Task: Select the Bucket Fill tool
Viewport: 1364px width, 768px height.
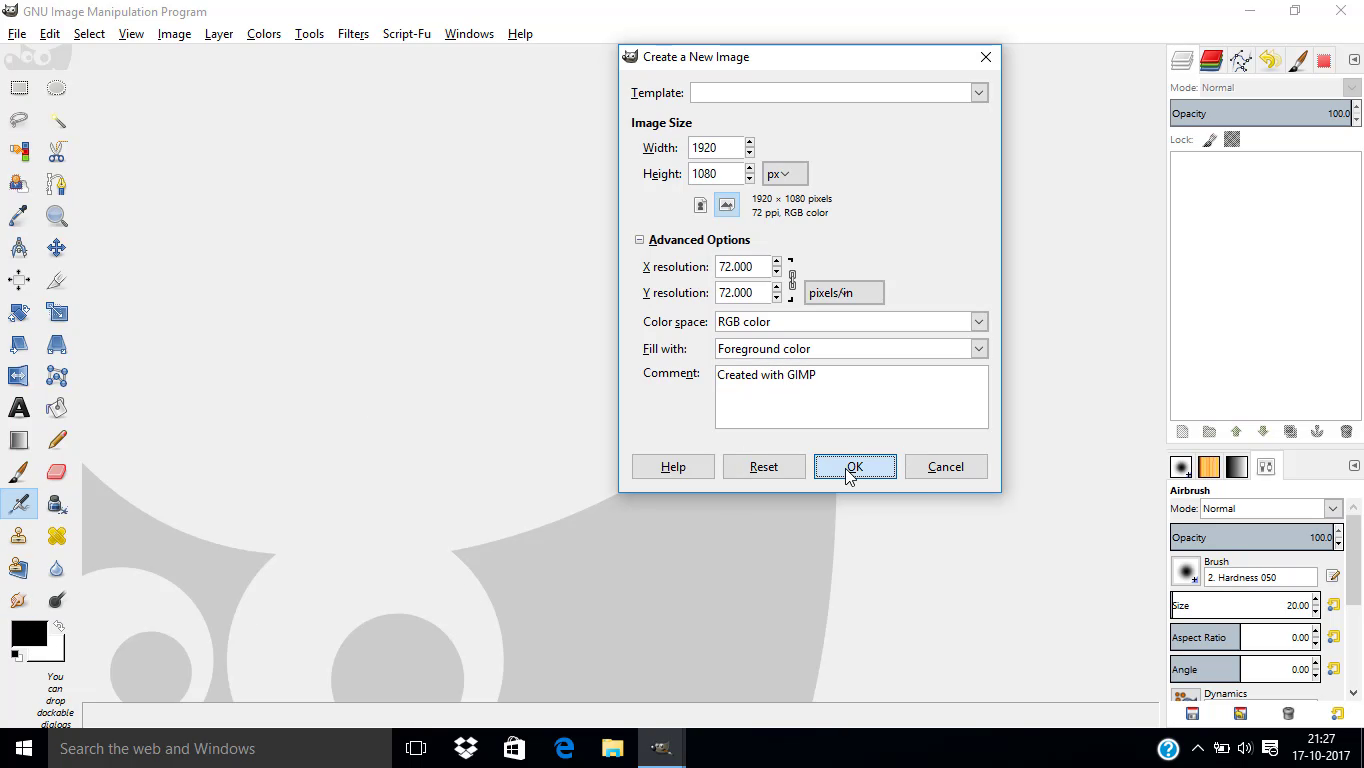Action: 56,408
